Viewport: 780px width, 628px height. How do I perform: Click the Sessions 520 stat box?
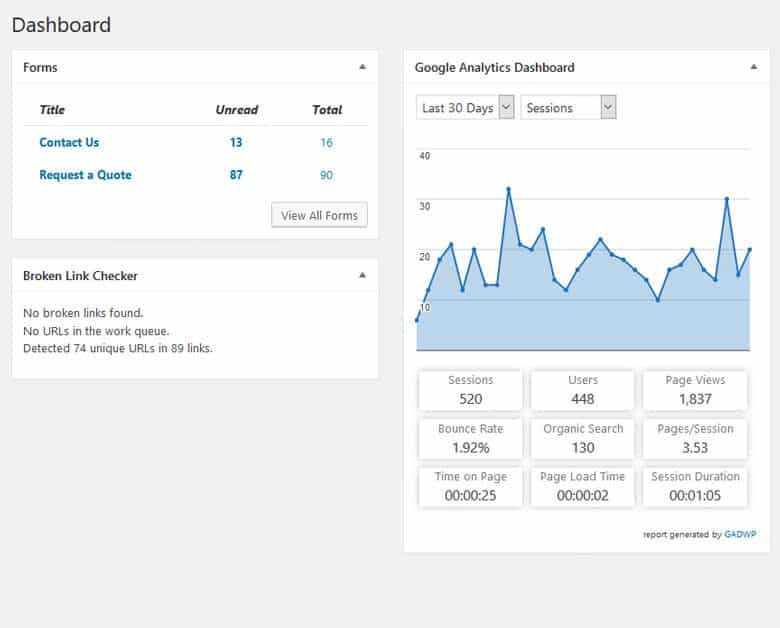[x=471, y=390]
